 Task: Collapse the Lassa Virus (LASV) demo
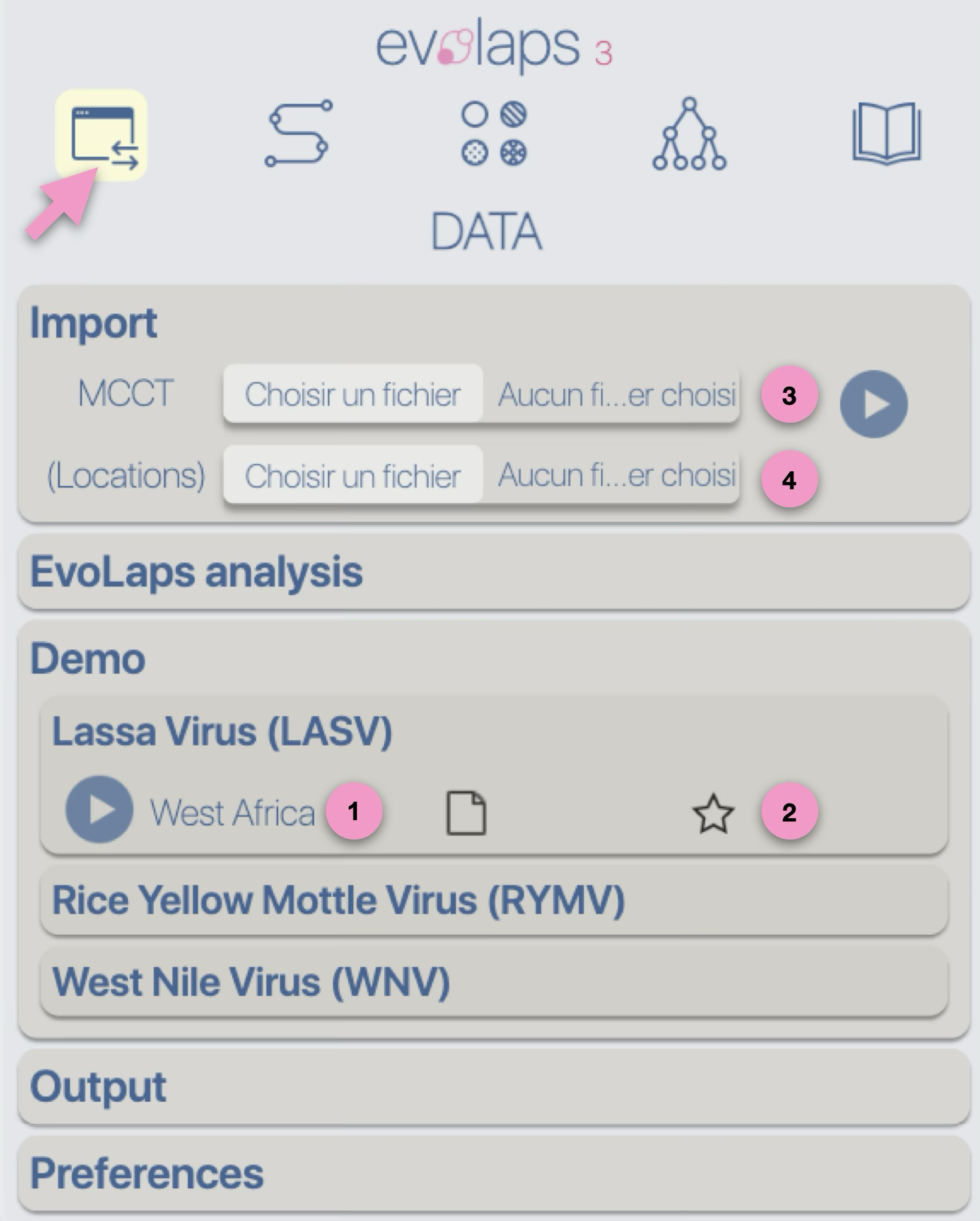pyautogui.click(x=222, y=732)
